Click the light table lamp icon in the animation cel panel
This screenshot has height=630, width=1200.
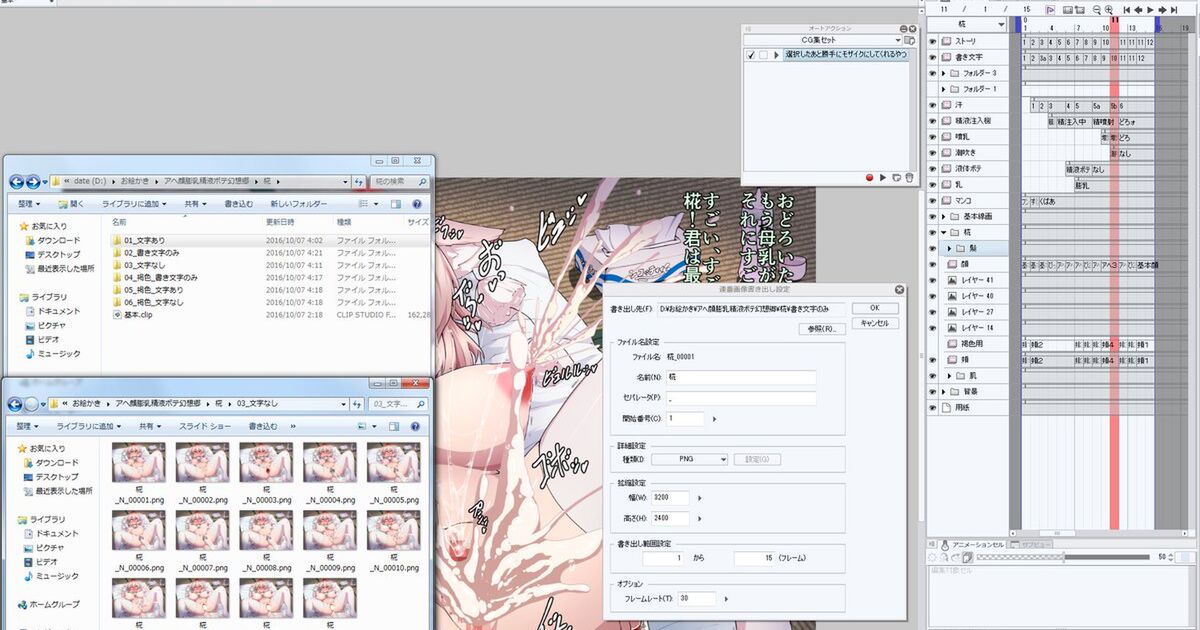pos(945,544)
